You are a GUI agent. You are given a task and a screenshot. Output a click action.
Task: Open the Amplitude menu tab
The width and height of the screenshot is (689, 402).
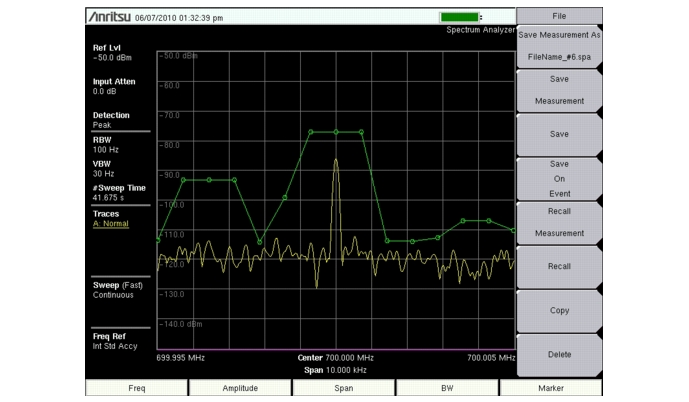[x=239, y=386]
